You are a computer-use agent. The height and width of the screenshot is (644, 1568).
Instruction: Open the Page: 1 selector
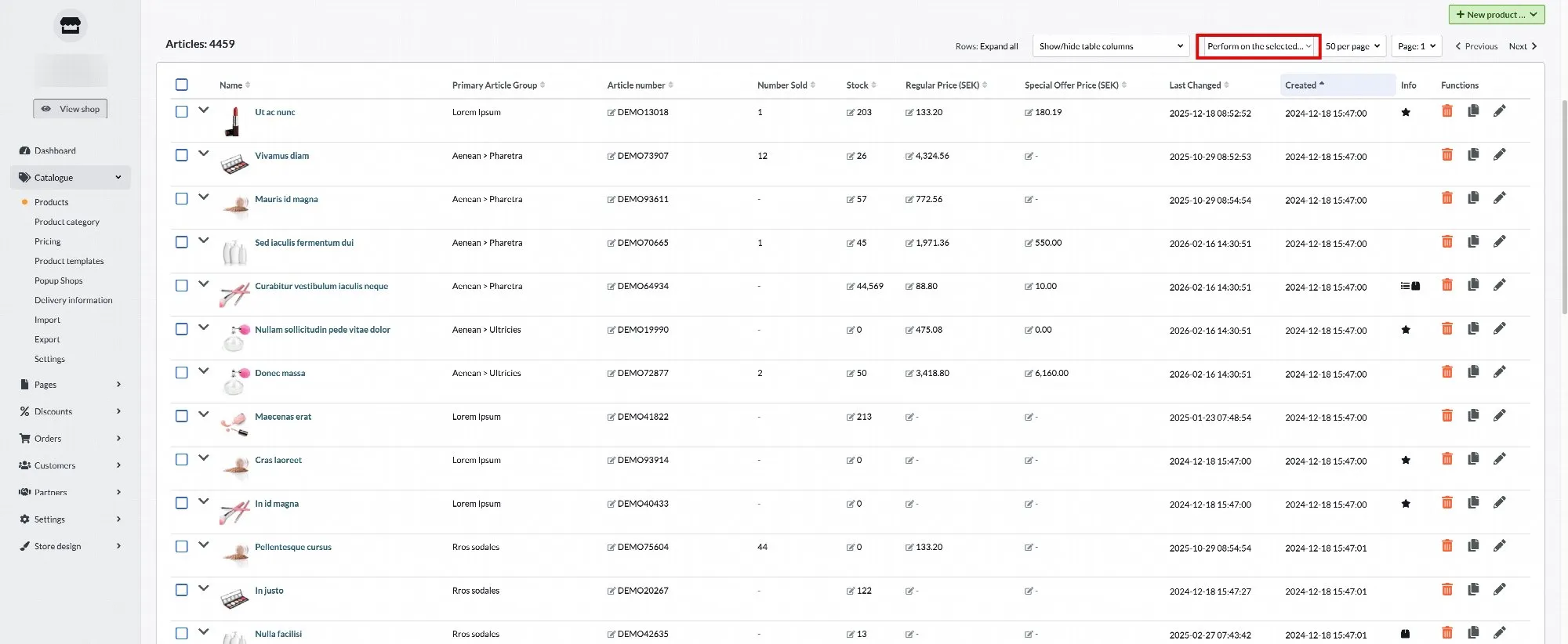point(1417,46)
